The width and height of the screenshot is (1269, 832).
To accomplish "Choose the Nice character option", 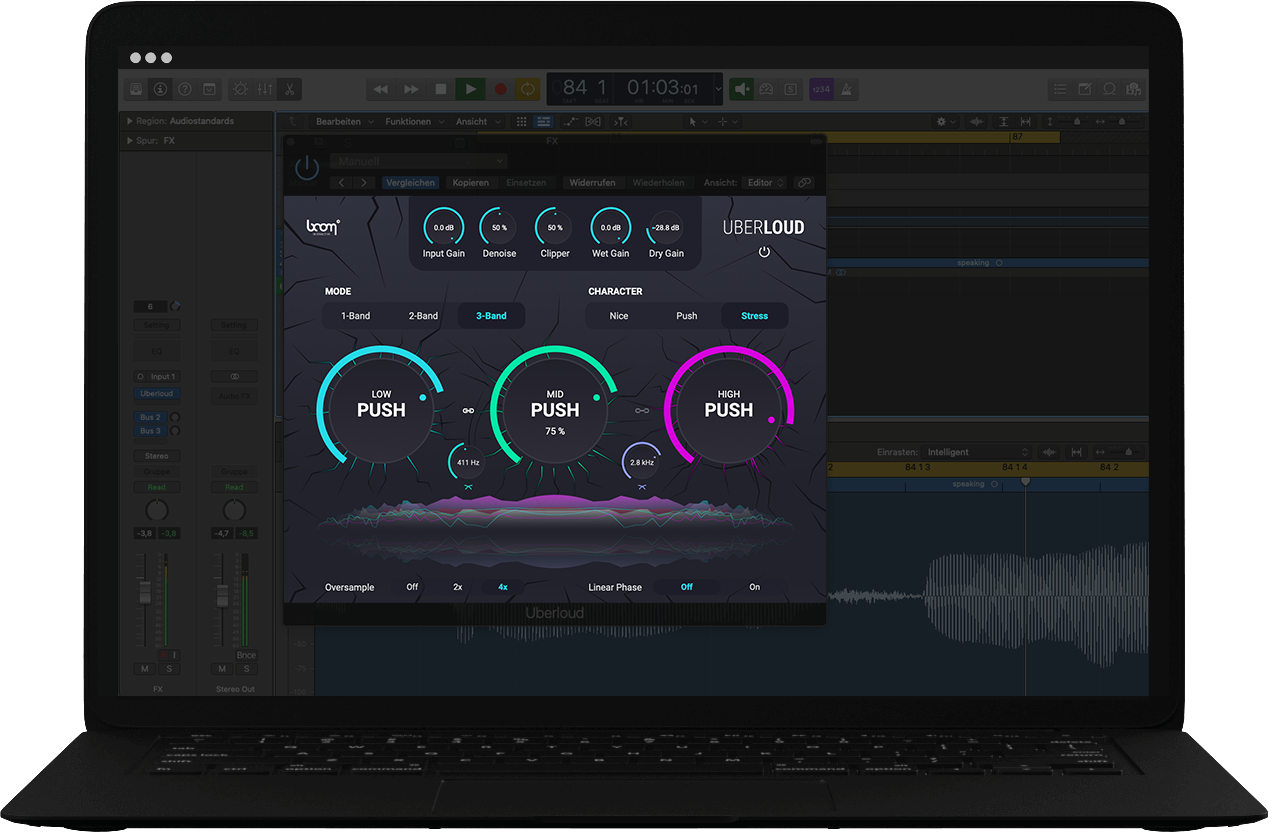I will 619,316.
